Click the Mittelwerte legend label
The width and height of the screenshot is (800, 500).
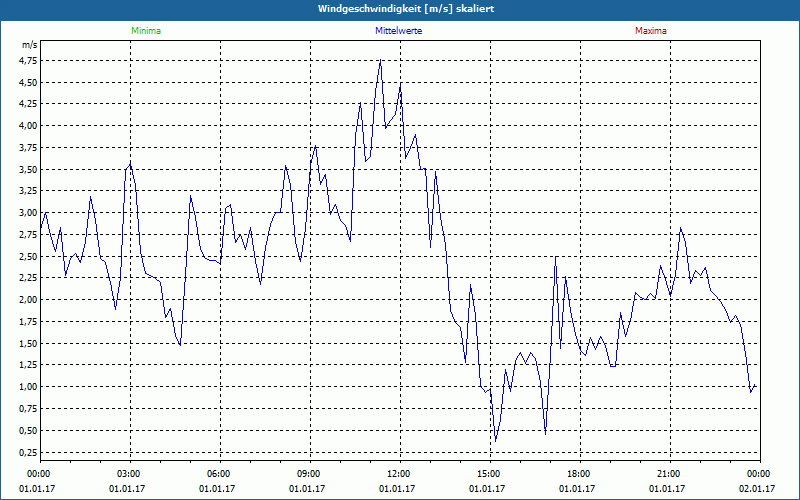[398, 31]
